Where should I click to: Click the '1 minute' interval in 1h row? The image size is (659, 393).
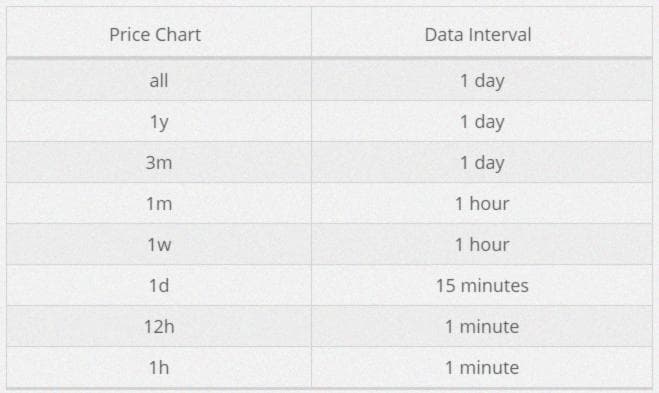tap(482, 367)
